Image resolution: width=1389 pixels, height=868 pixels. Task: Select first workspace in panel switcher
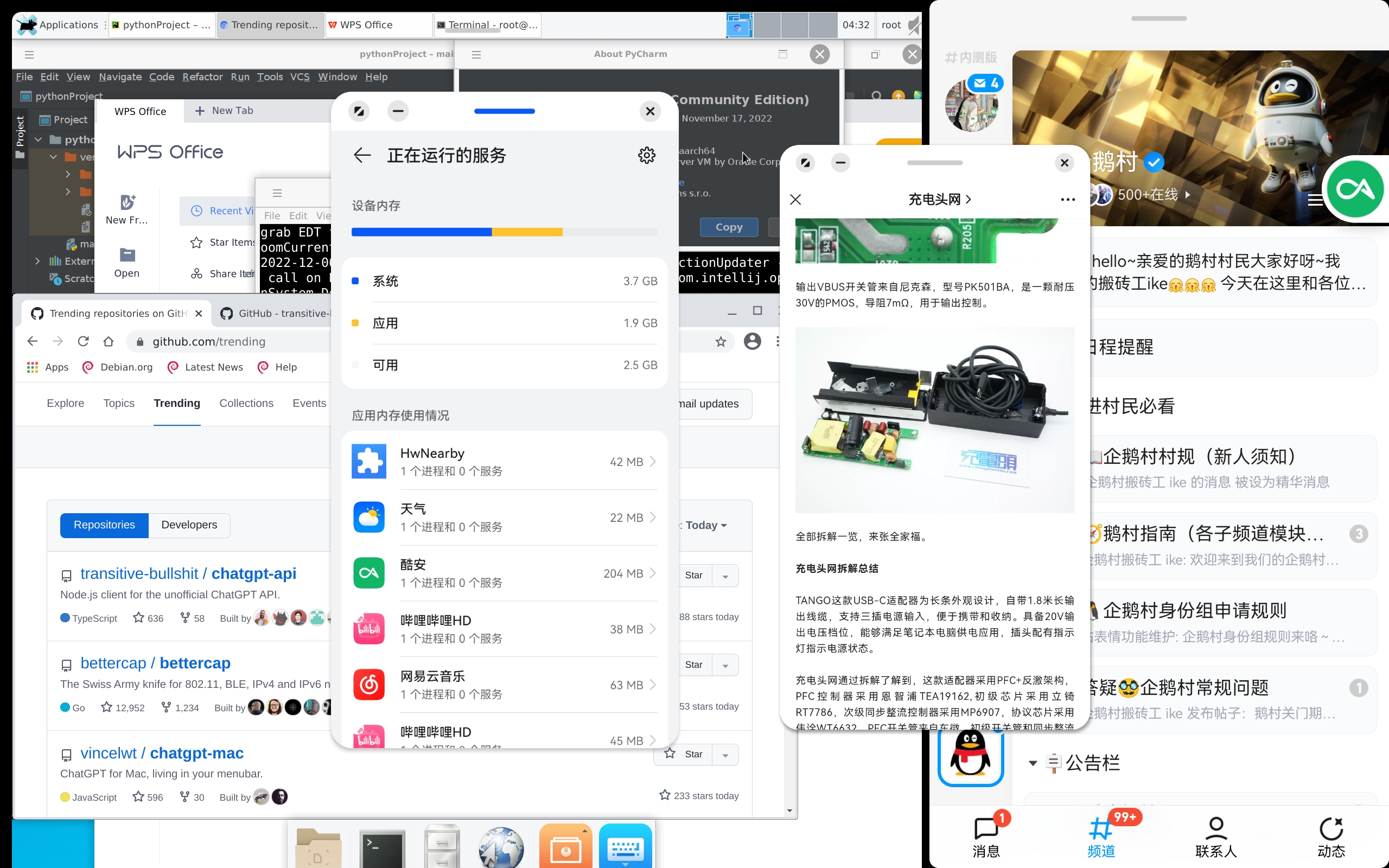click(x=740, y=25)
